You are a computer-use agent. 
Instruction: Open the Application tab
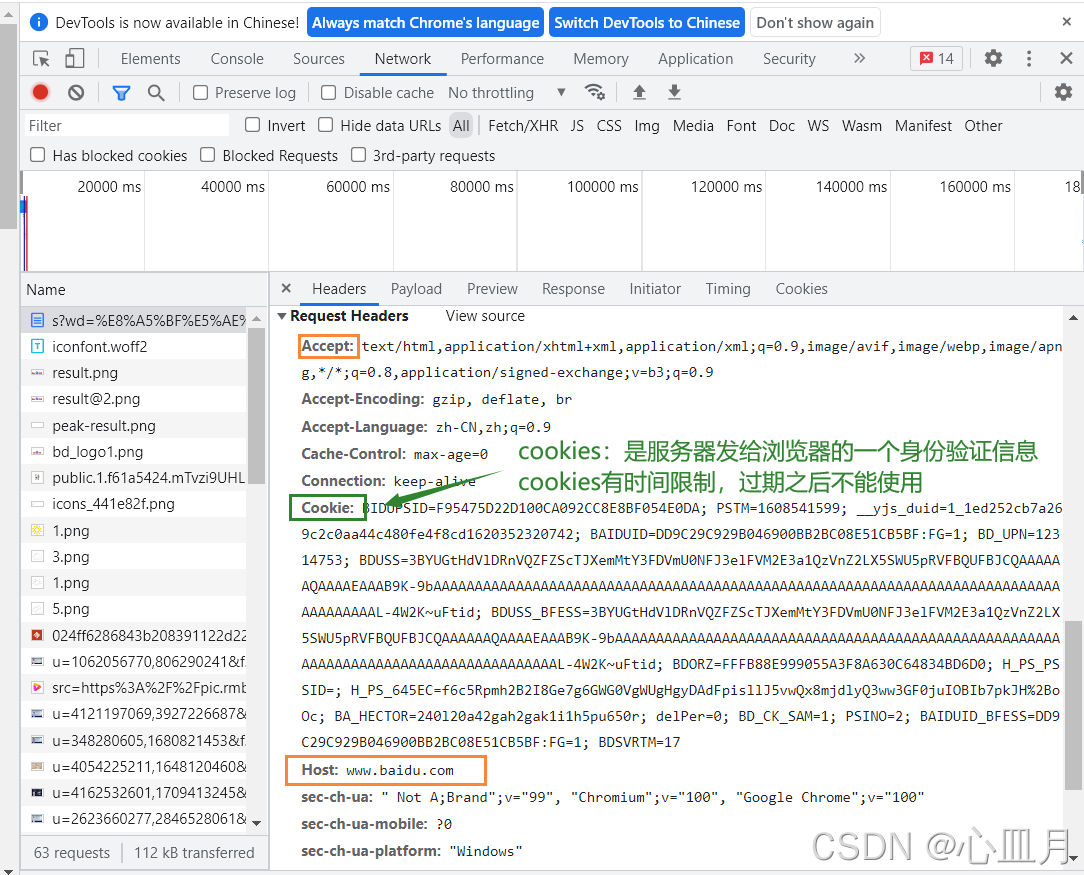[695, 59]
